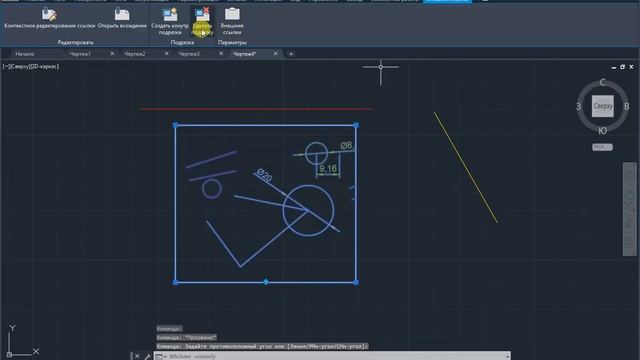Image resolution: width=640 pixels, height=360 pixels.
Task: Click the bottom-left clip boundary grip
Action: 176,282
